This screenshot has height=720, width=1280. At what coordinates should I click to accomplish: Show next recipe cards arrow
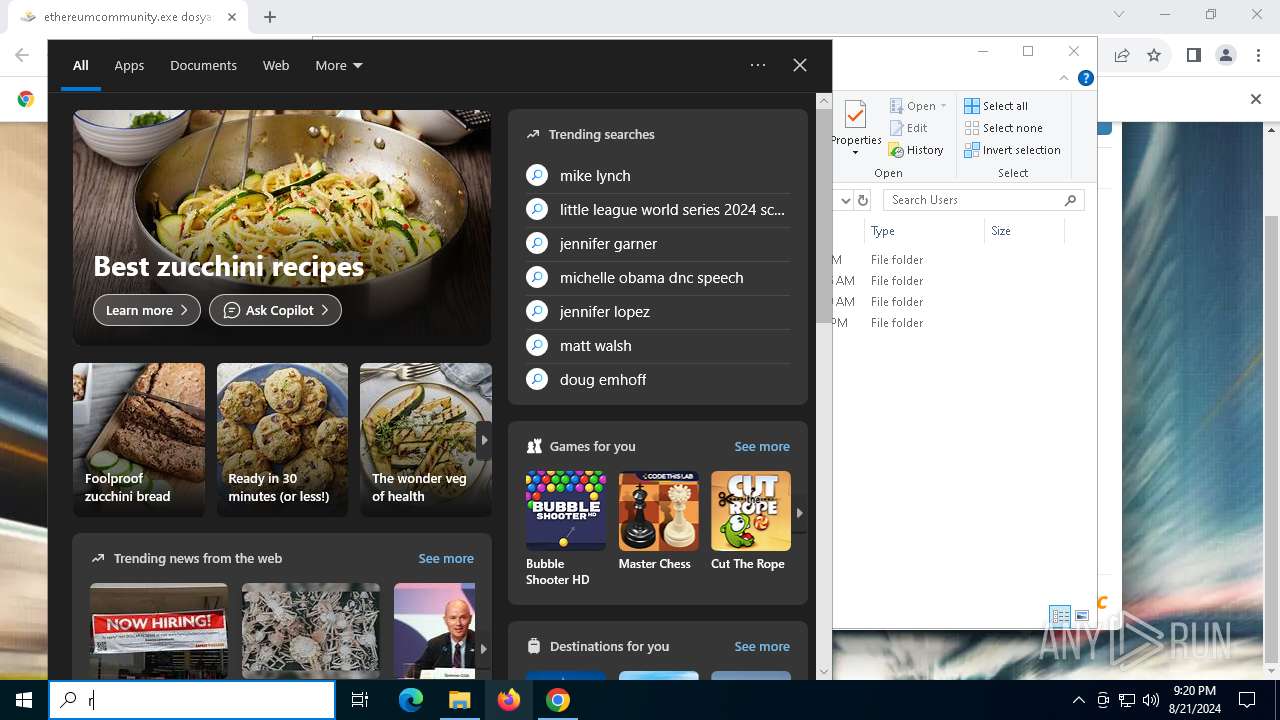[x=484, y=440]
